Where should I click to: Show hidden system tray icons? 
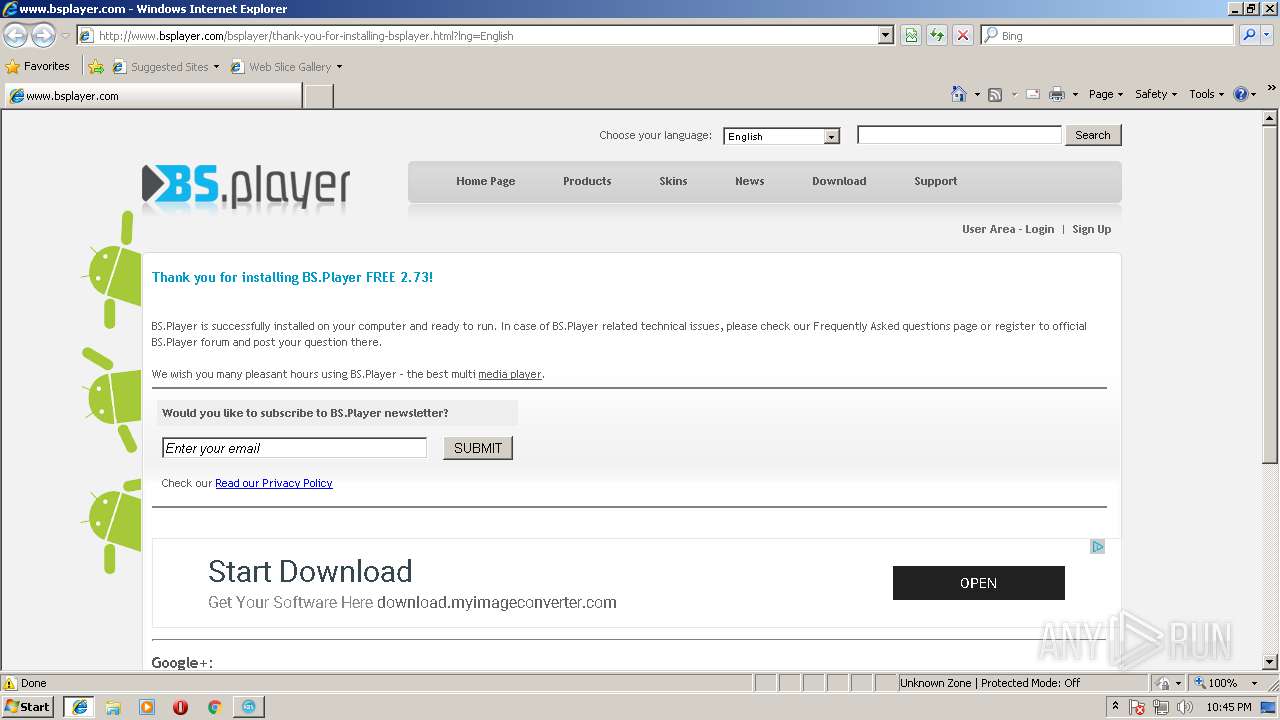point(1115,706)
